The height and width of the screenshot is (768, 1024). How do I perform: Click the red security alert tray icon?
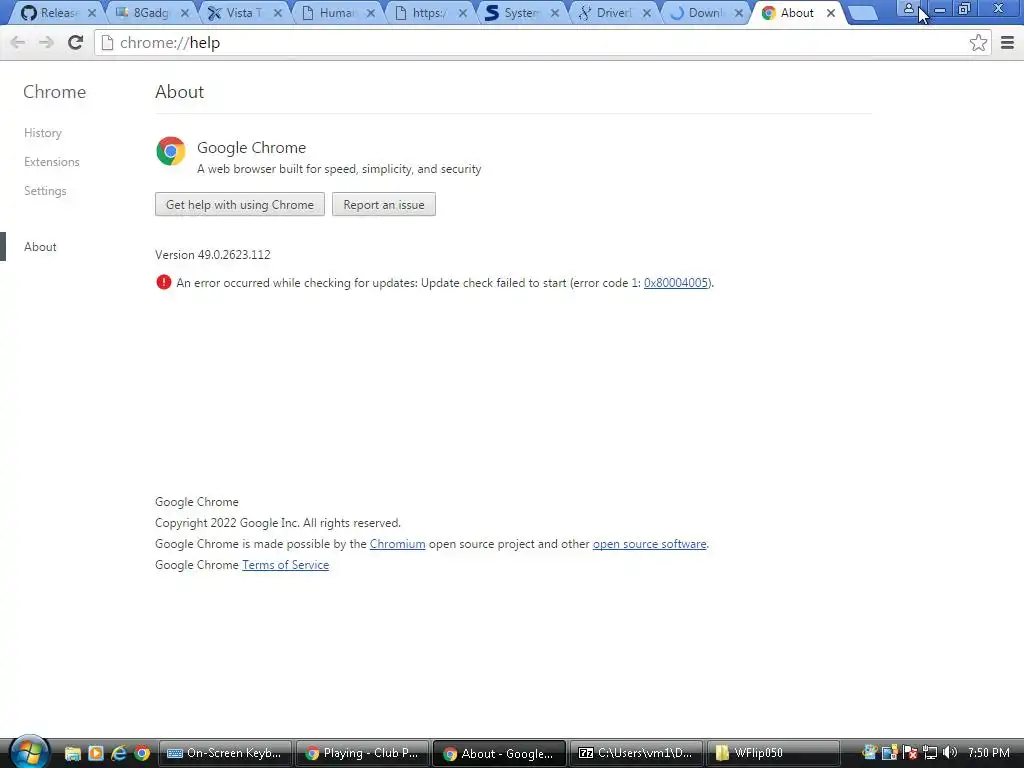[910, 753]
